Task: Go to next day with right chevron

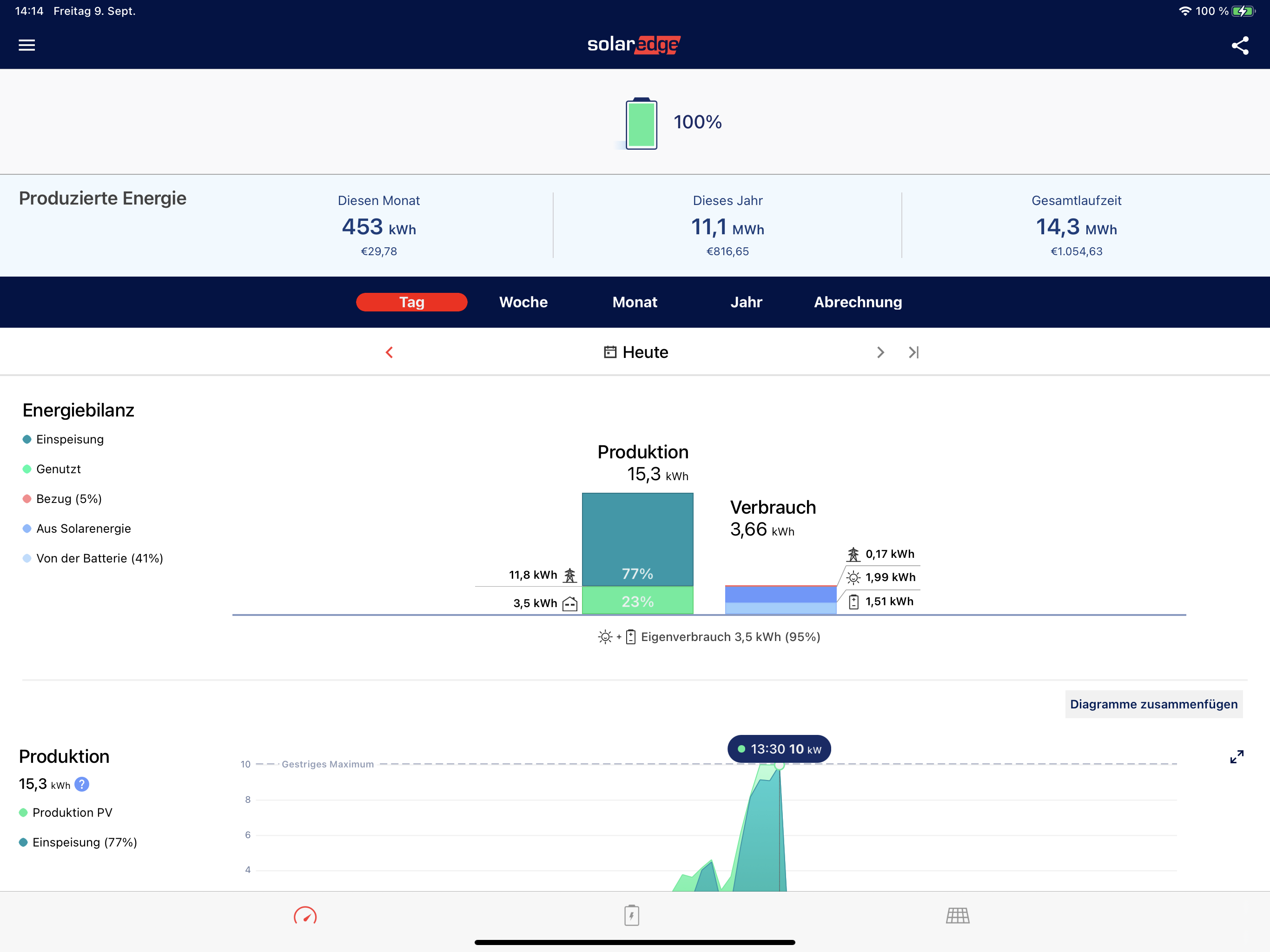Action: 880,352
